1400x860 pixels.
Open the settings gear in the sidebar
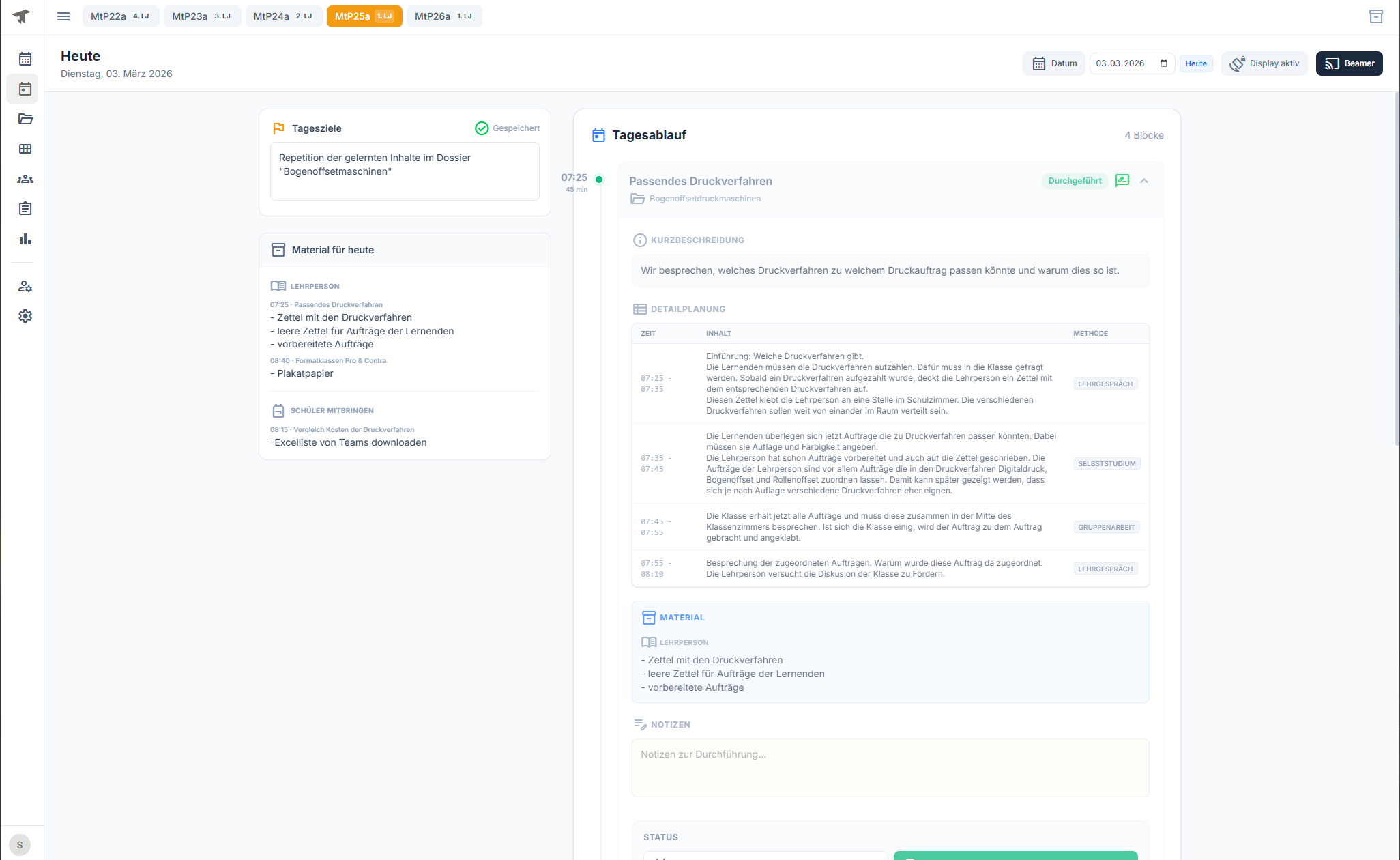click(x=25, y=316)
